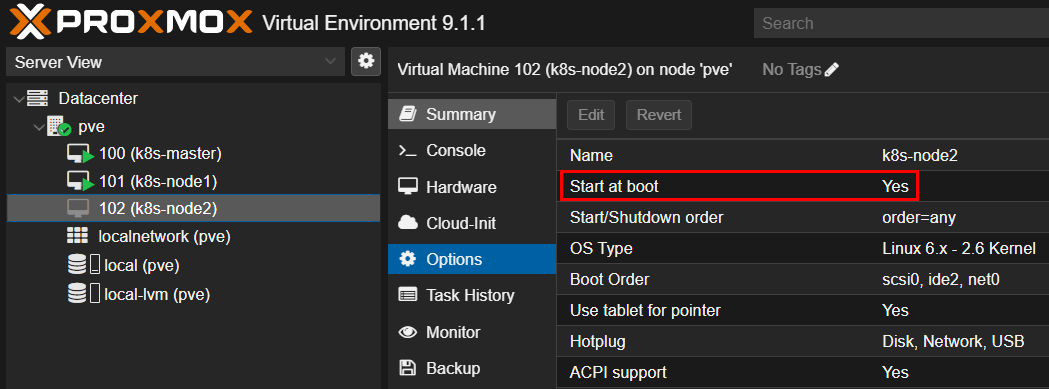
Task: Click the Monitor eye icon
Action: 407,331
